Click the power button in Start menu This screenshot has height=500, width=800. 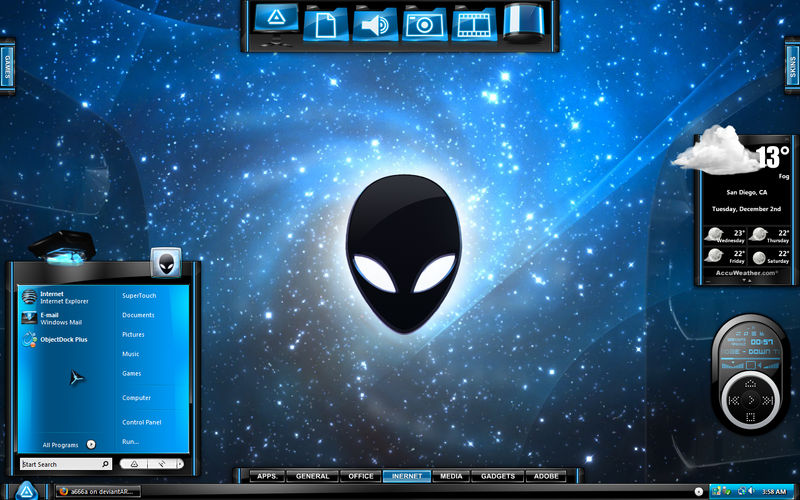point(134,464)
